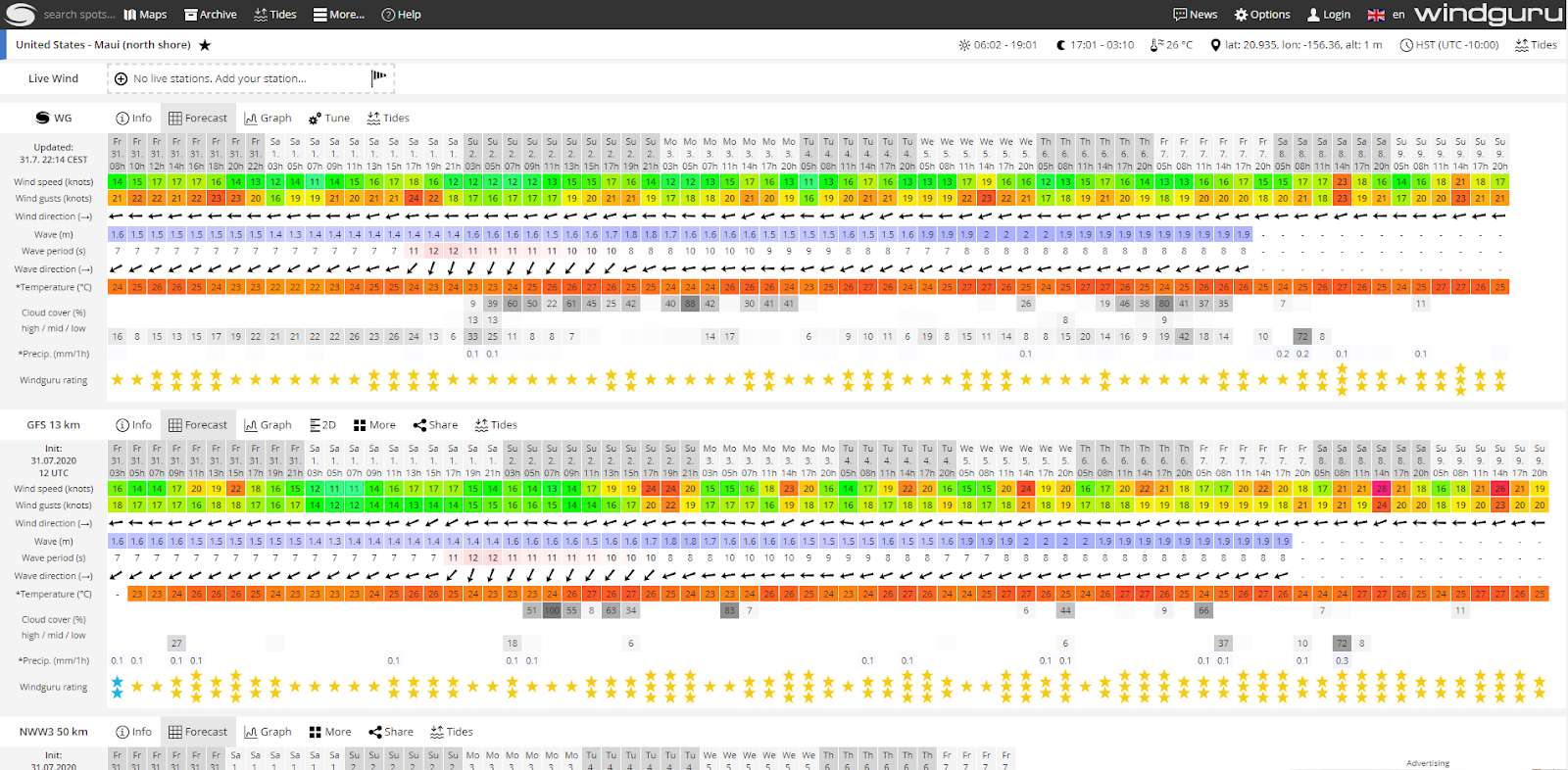Expand the More menu in GFS 13 km panel

pos(374,425)
